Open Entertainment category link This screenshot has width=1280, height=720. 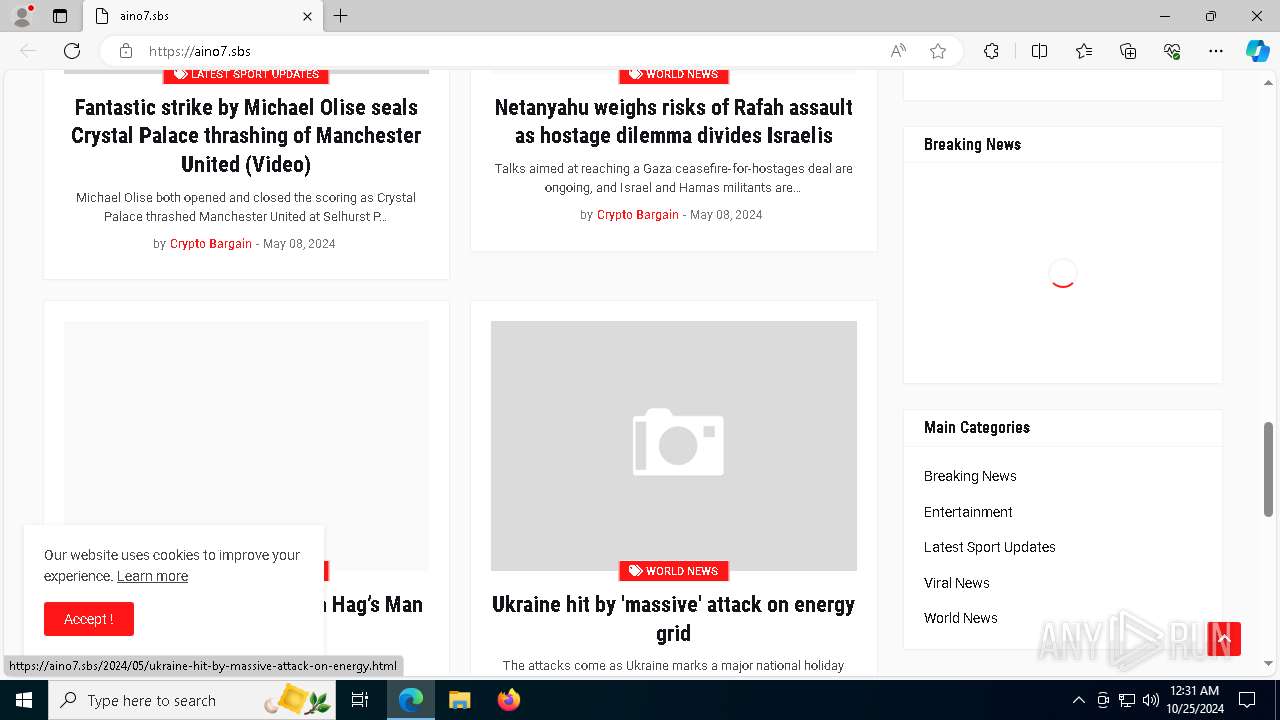pos(968,512)
